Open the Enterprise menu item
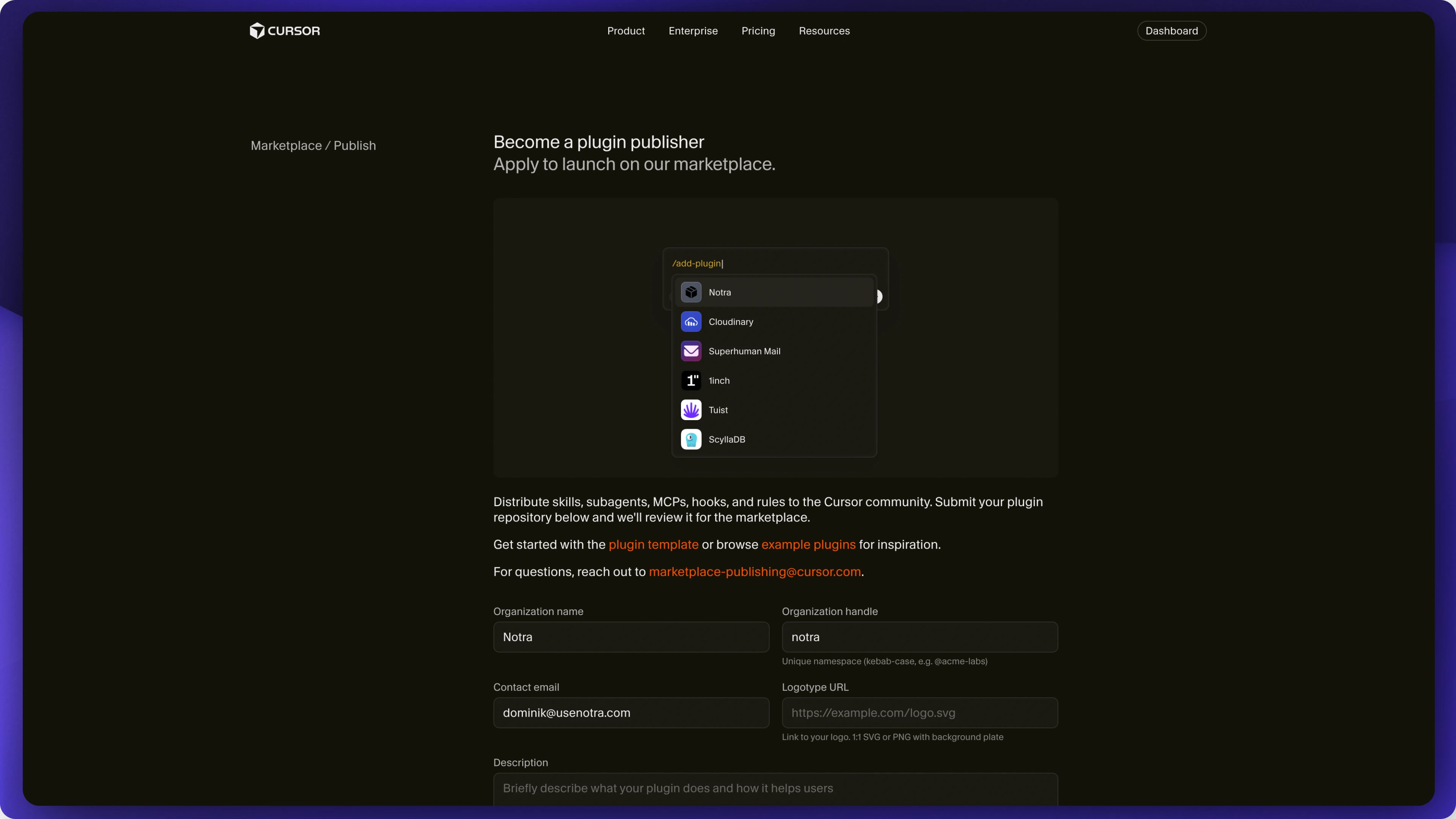 (693, 30)
